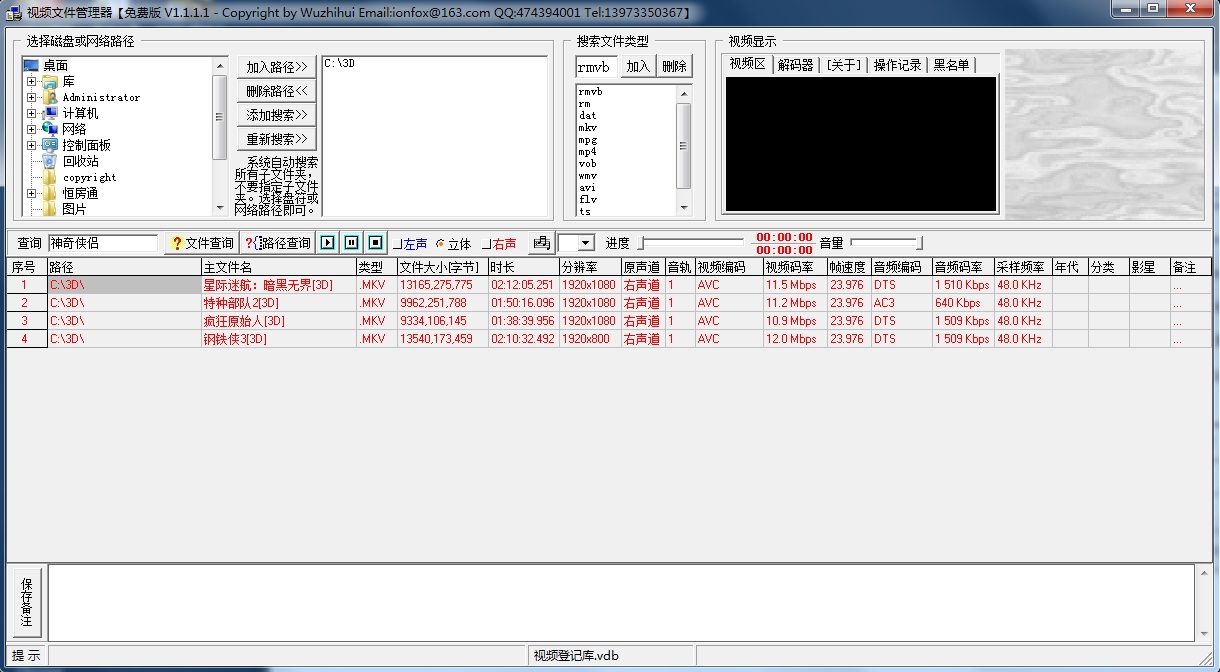Click the 主文件名 column header
The image size is (1220, 672).
point(279,268)
